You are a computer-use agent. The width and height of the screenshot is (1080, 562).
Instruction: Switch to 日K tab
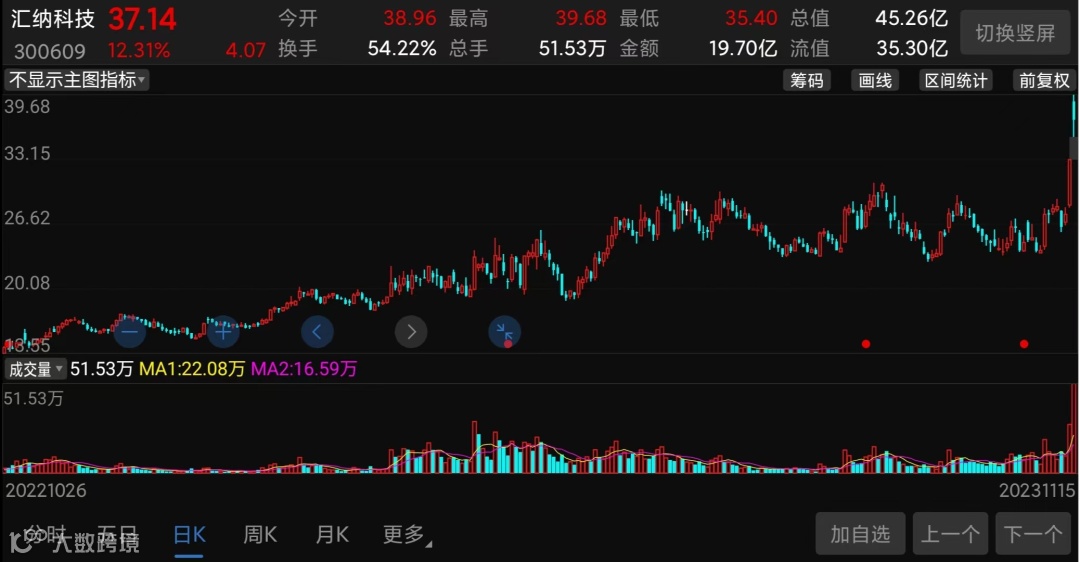(x=189, y=534)
